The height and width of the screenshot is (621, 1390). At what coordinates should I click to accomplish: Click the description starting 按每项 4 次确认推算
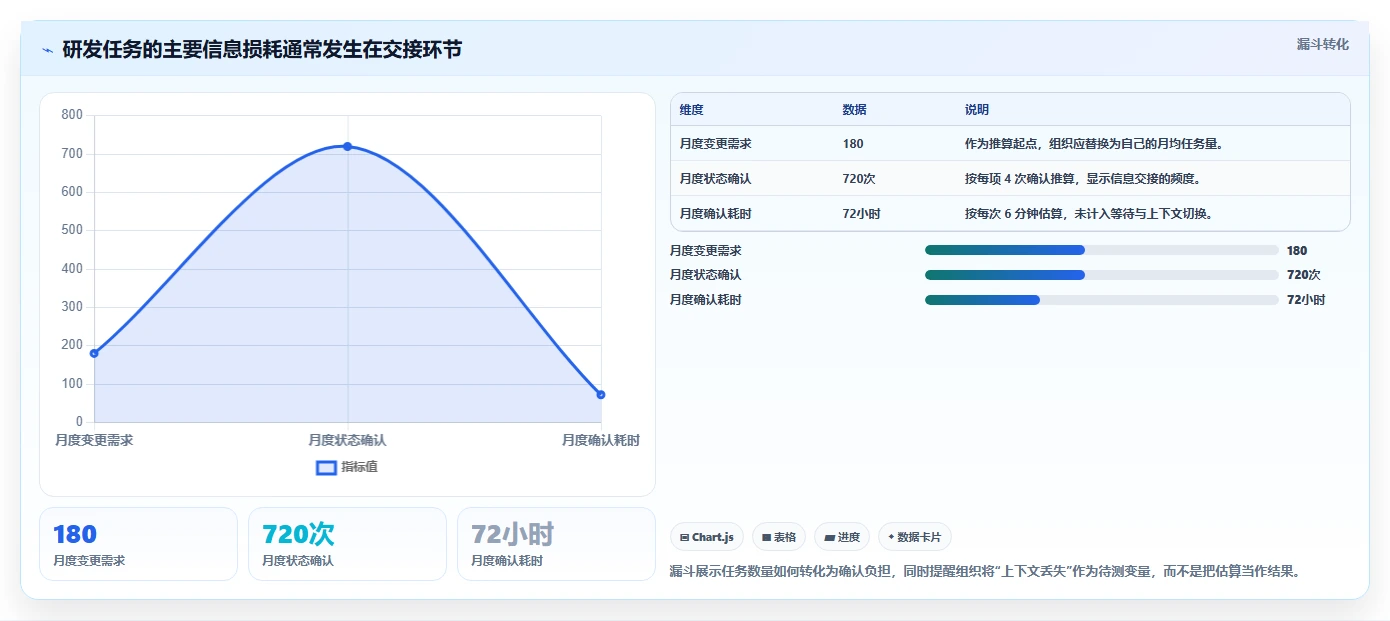pyautogui.click(x=1083, y=179)
